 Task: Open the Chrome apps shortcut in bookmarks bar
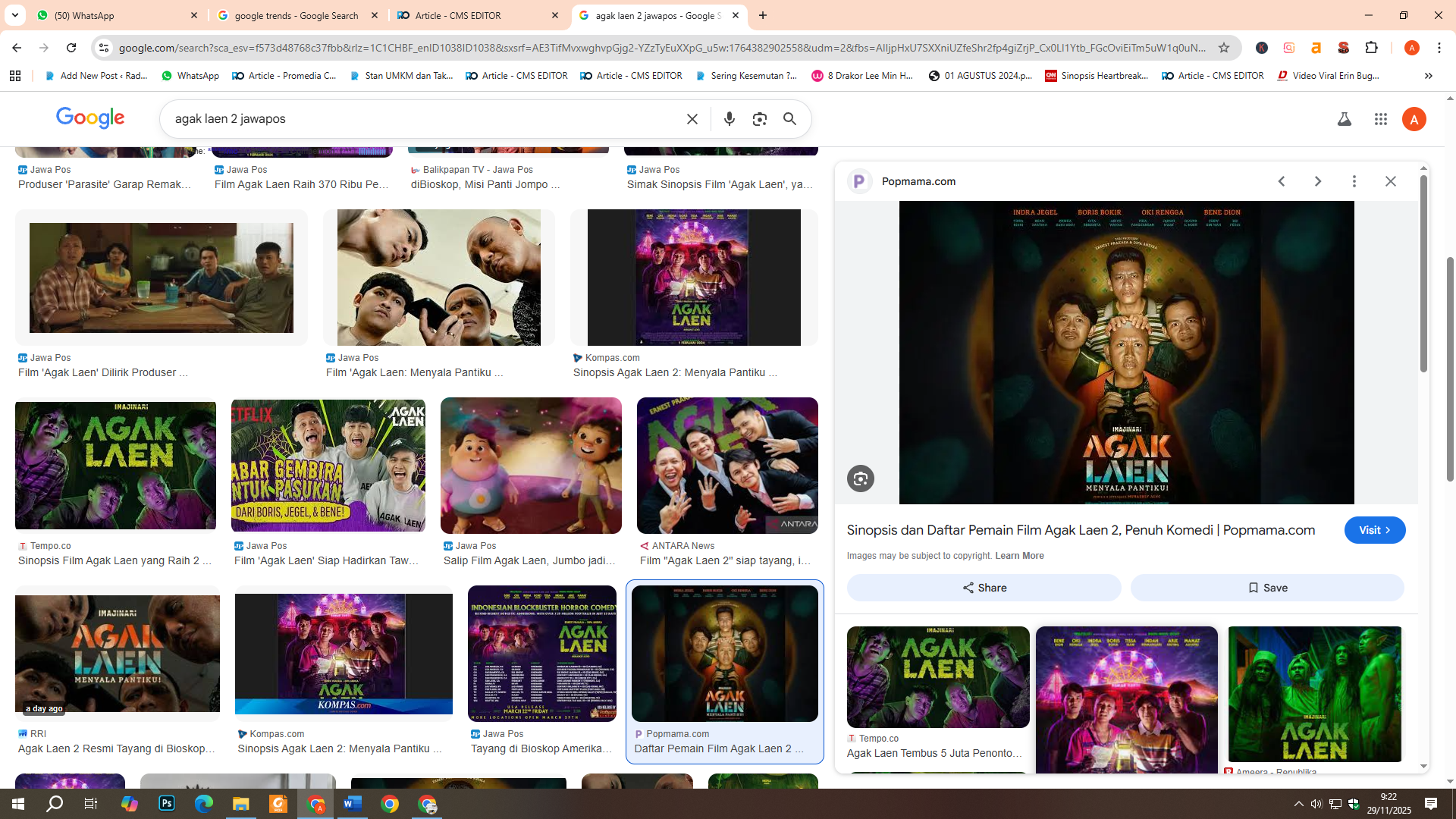(x=15, y=76)
